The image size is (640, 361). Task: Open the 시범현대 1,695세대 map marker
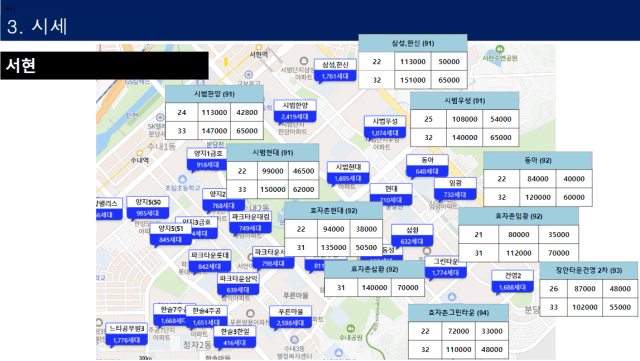(x=348, y=173)
